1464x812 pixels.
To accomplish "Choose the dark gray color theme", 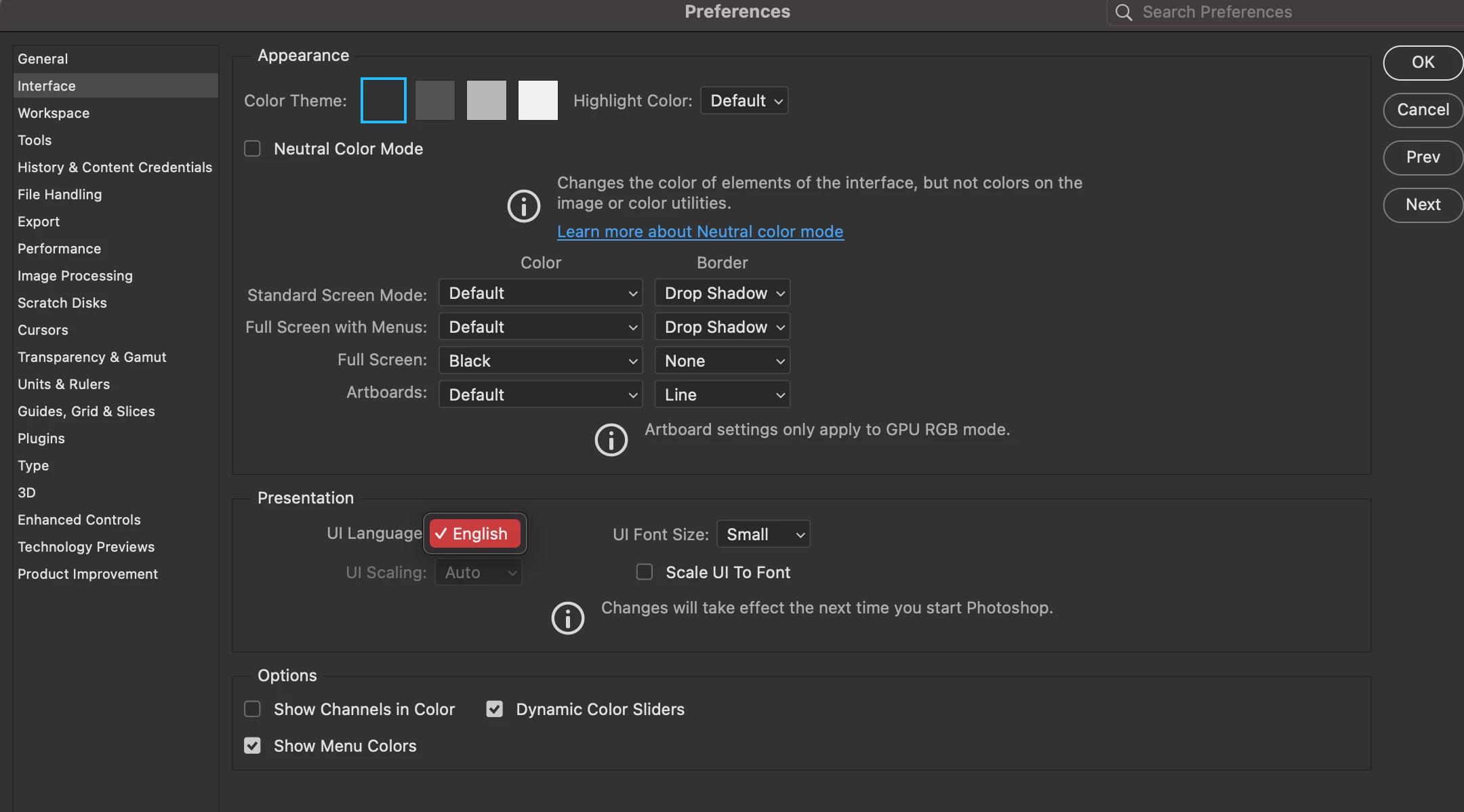I will (x=435, y=100).
